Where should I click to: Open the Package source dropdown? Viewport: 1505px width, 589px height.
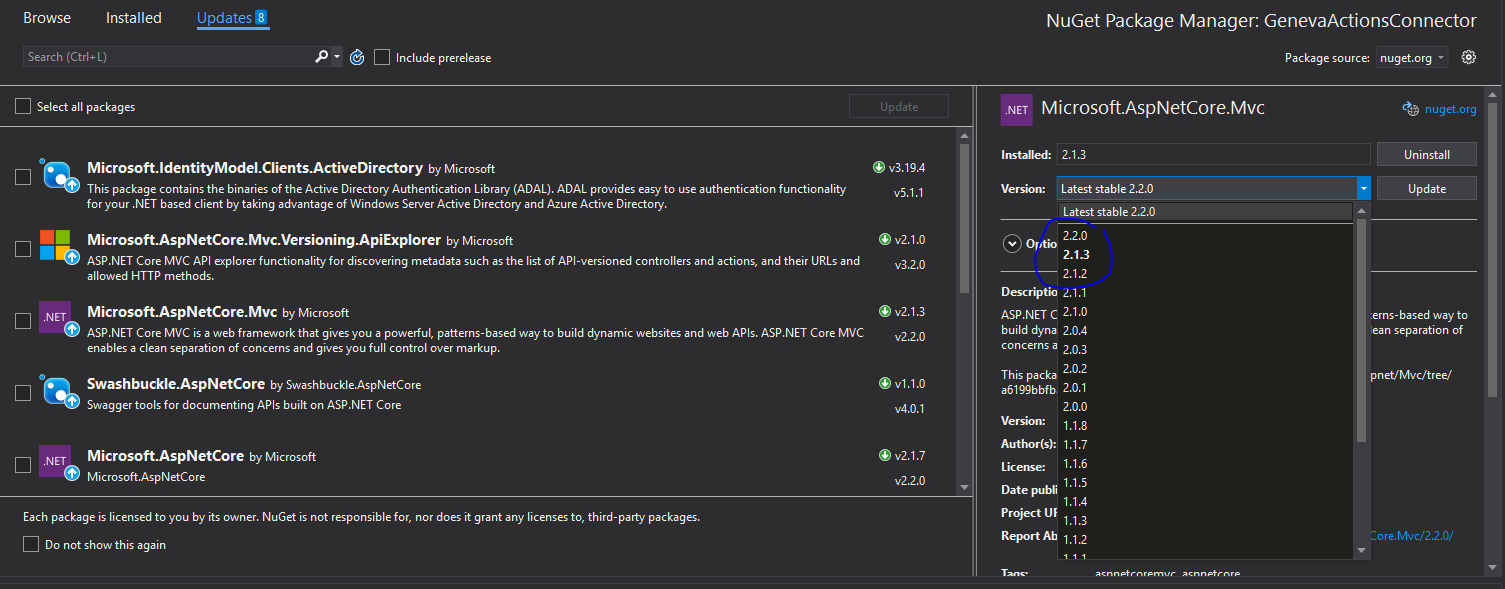coord(1412,58)
